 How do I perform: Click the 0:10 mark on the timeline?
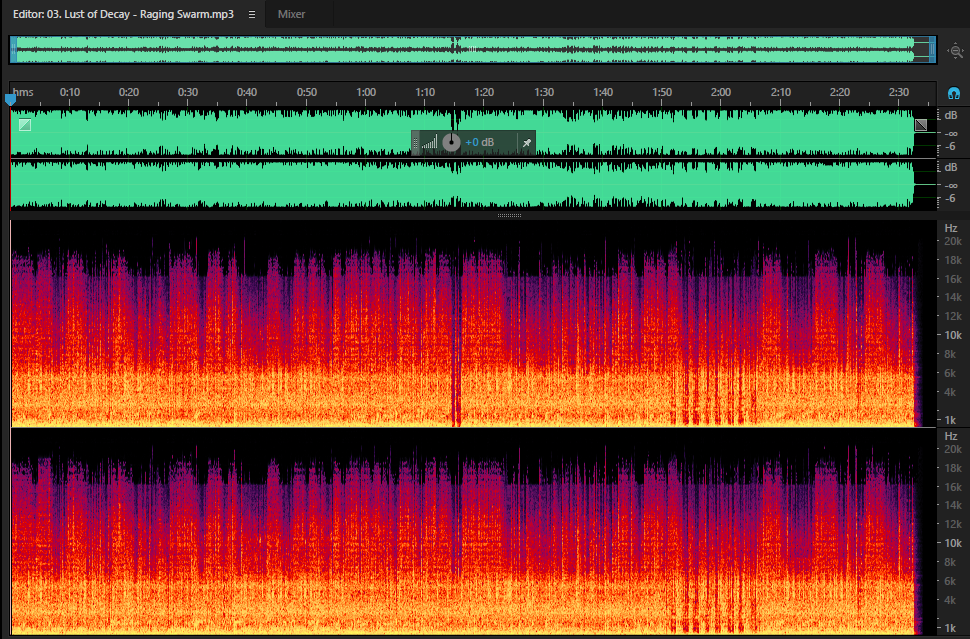pos(70,92)
